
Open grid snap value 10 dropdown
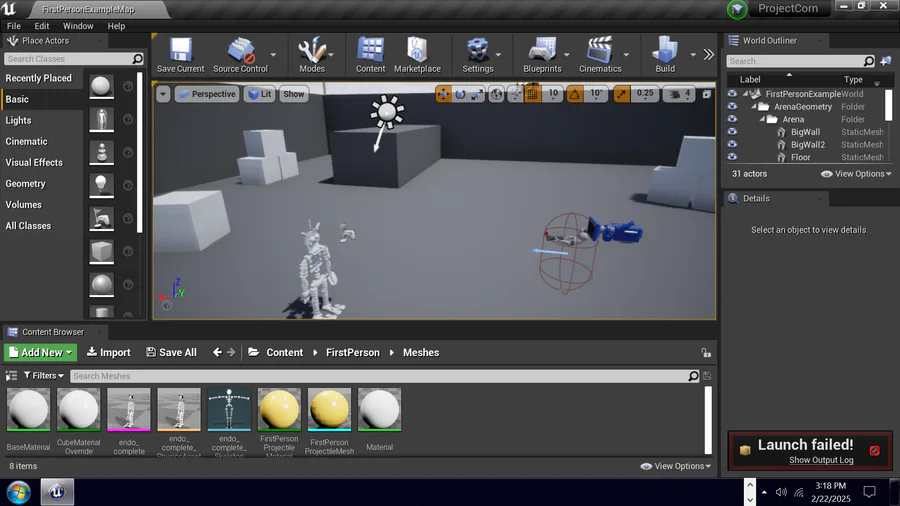click(553, 94)
